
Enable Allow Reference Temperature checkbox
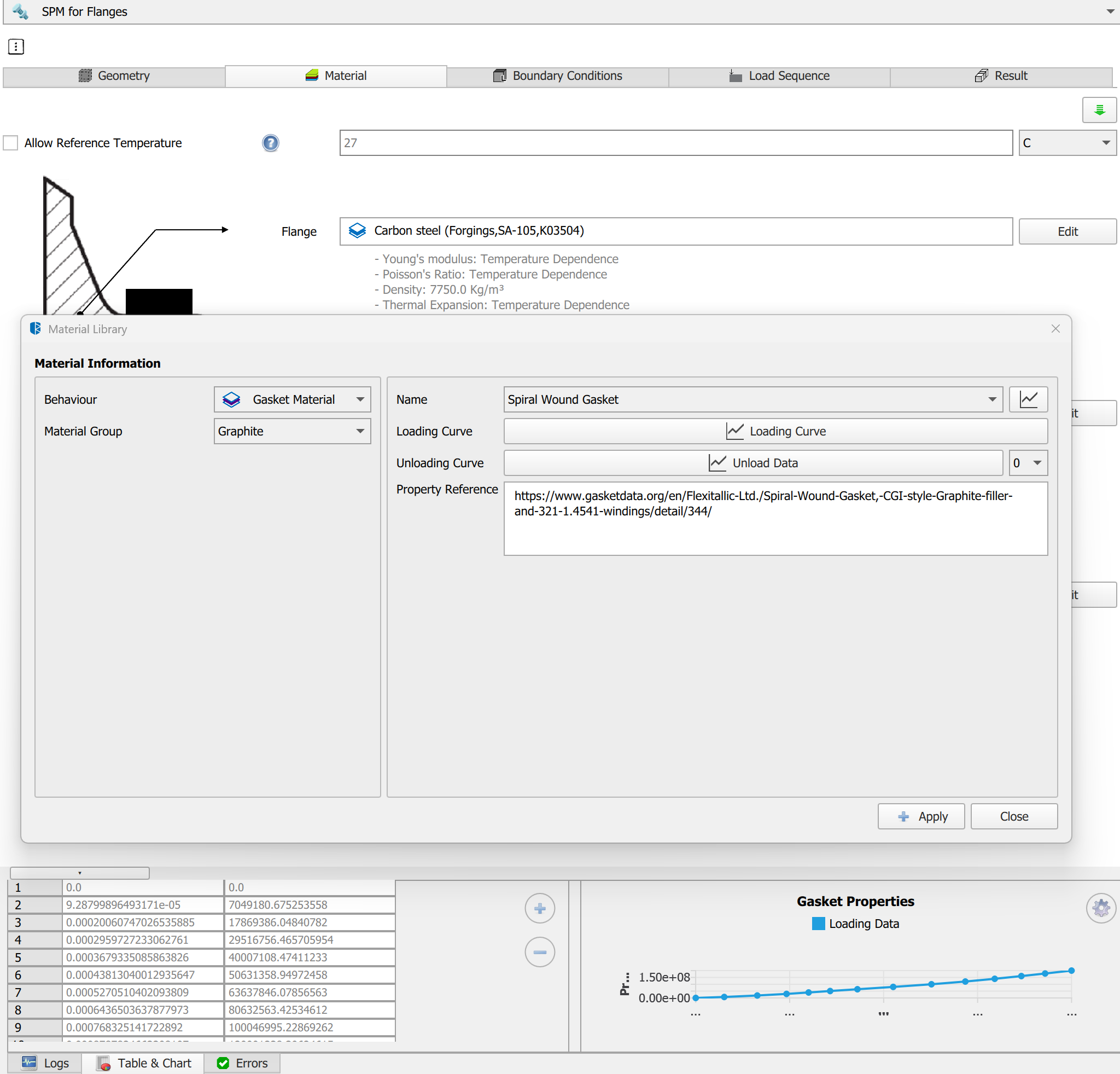11,143
